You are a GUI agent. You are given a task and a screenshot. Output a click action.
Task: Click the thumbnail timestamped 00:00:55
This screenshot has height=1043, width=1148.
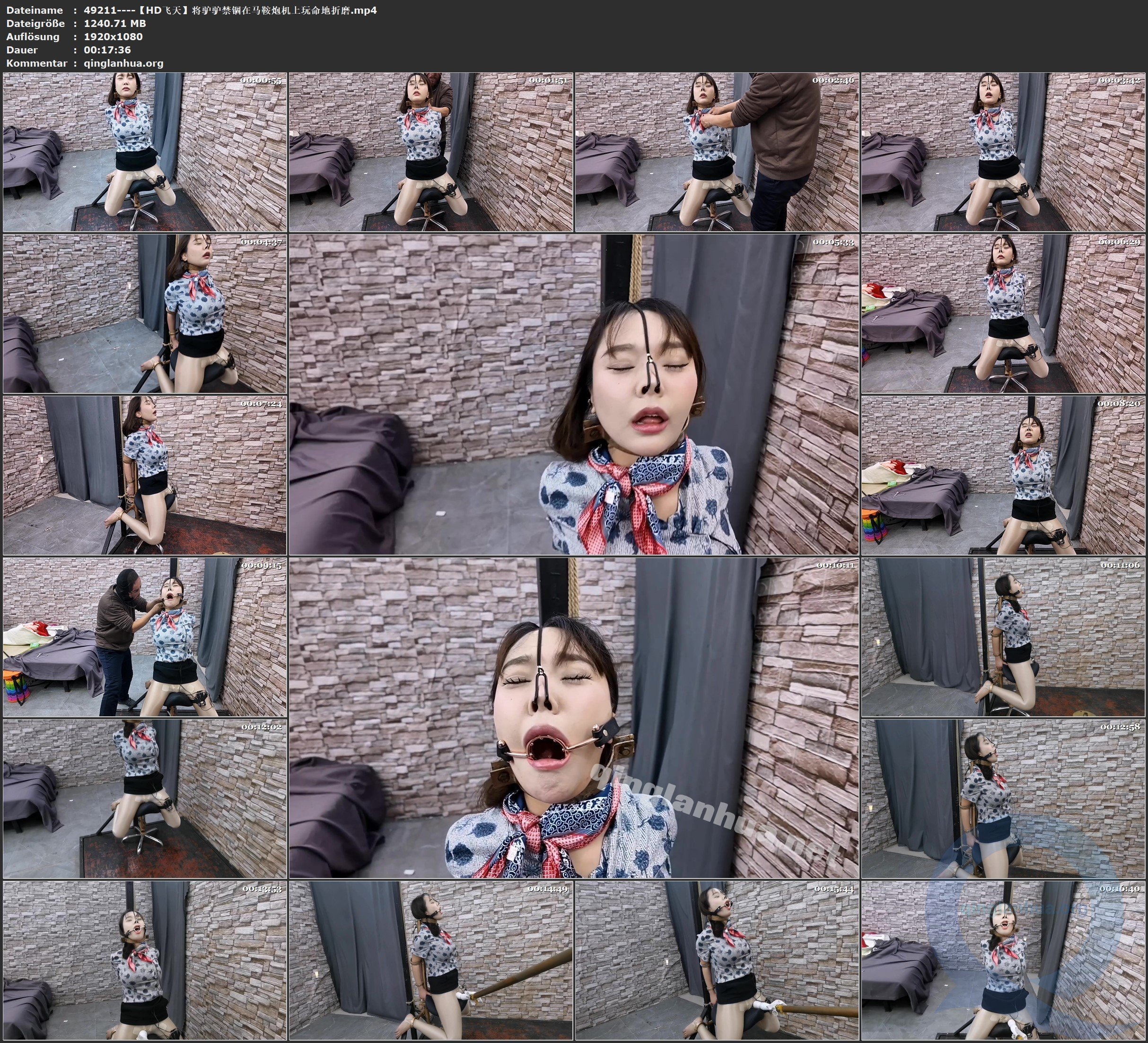pyautogui.click(x=145, y=152)
